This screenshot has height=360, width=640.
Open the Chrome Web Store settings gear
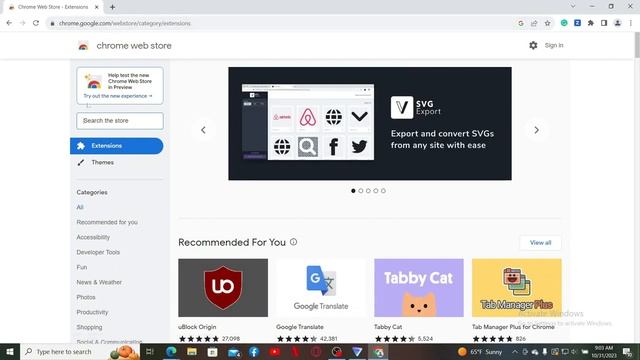(x=533, y=45)
